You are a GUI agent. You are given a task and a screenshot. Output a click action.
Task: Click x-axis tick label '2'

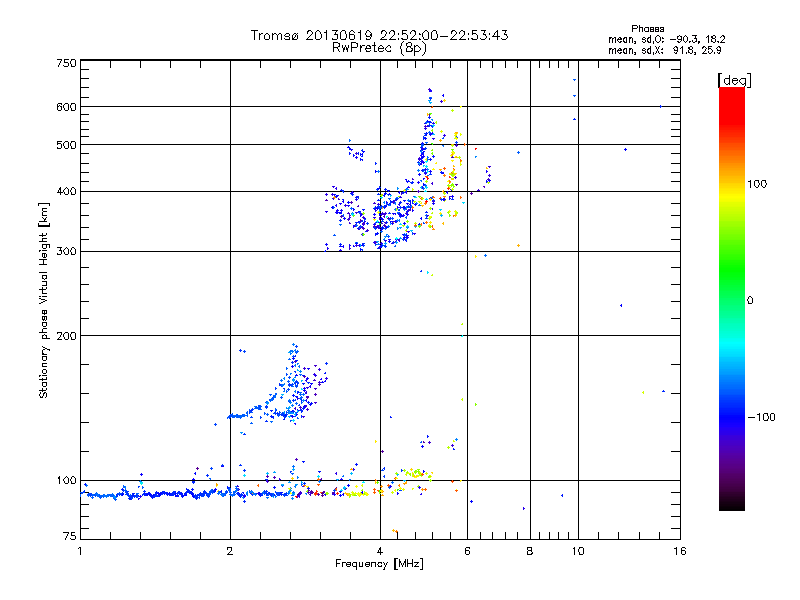pos(230,551)
